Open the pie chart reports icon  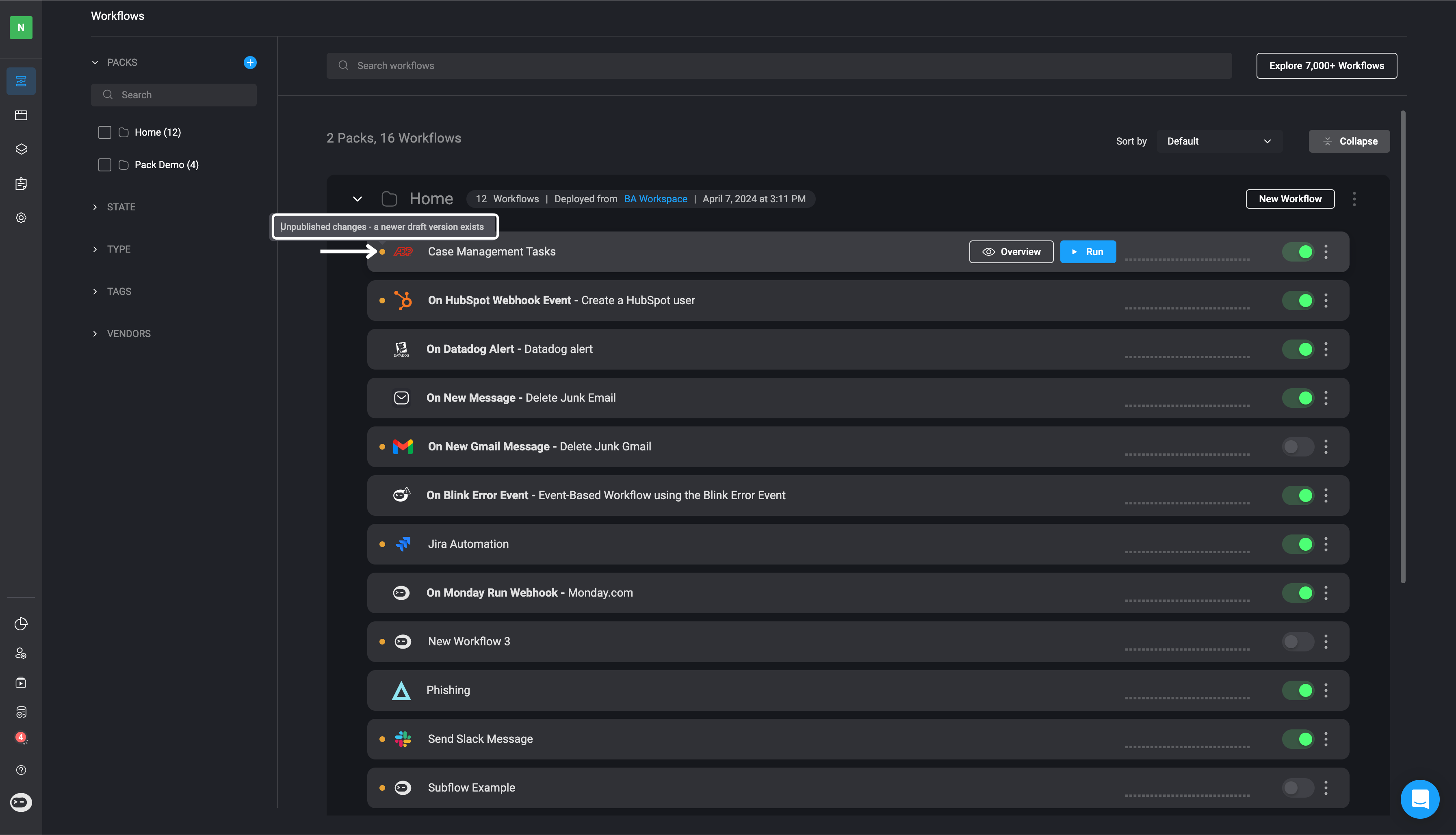(21, 624)
